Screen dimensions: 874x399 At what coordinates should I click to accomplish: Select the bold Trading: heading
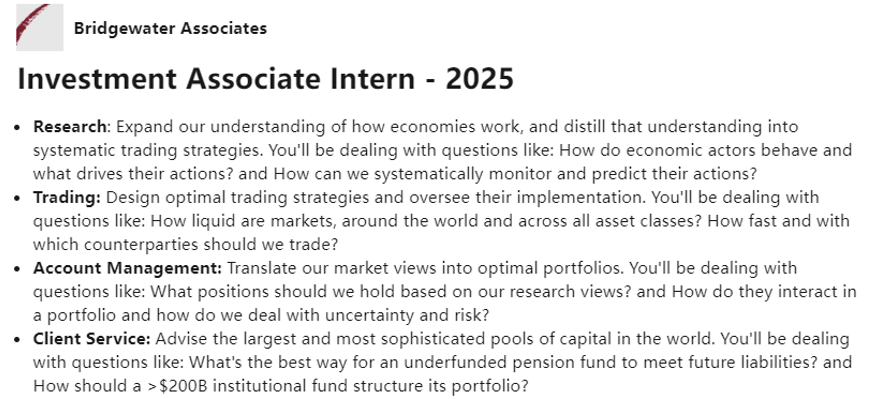pyautogui.click(x=67, y=198)
